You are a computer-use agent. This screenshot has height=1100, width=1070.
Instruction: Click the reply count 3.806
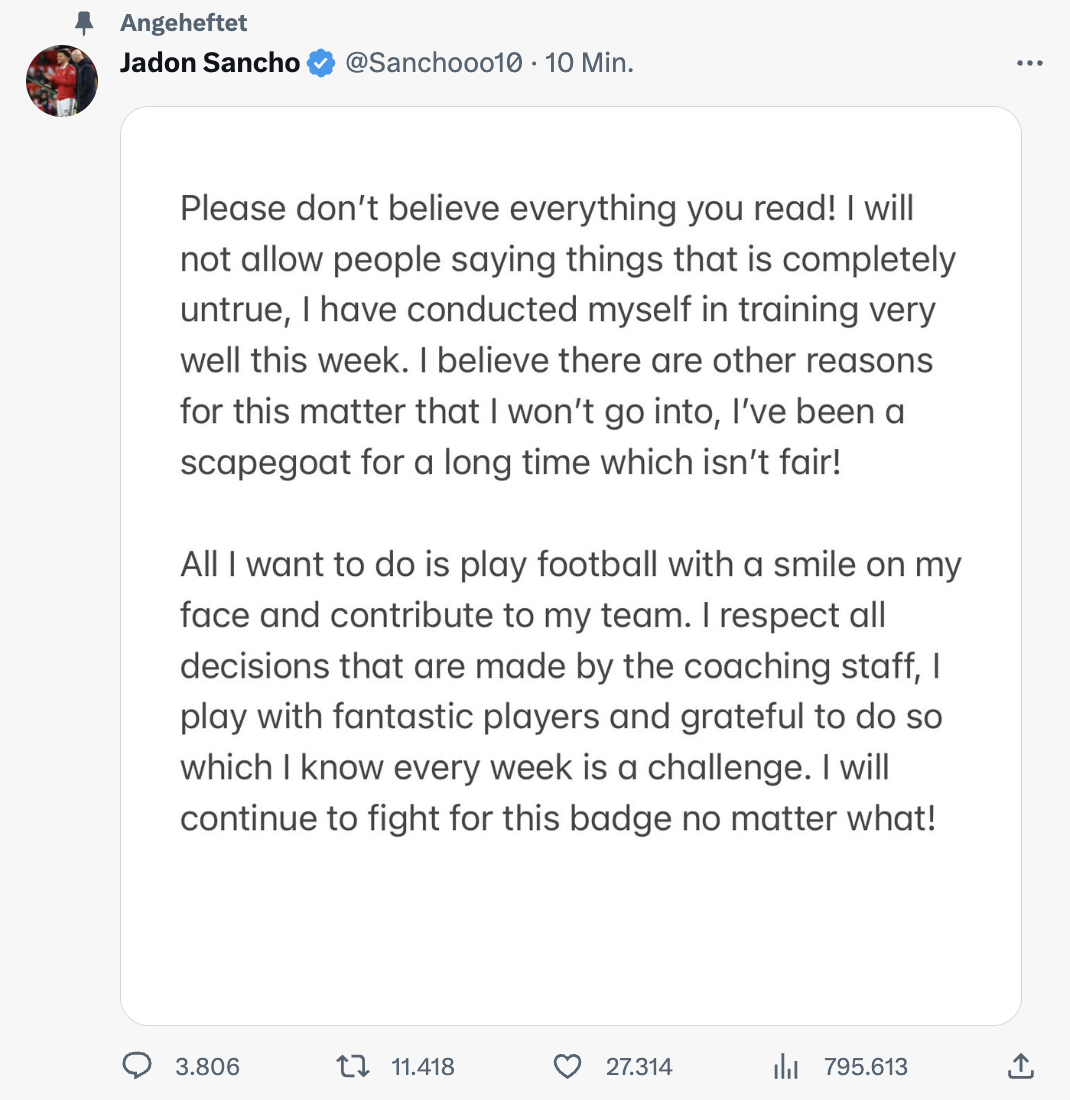(x=207, y=1067)
